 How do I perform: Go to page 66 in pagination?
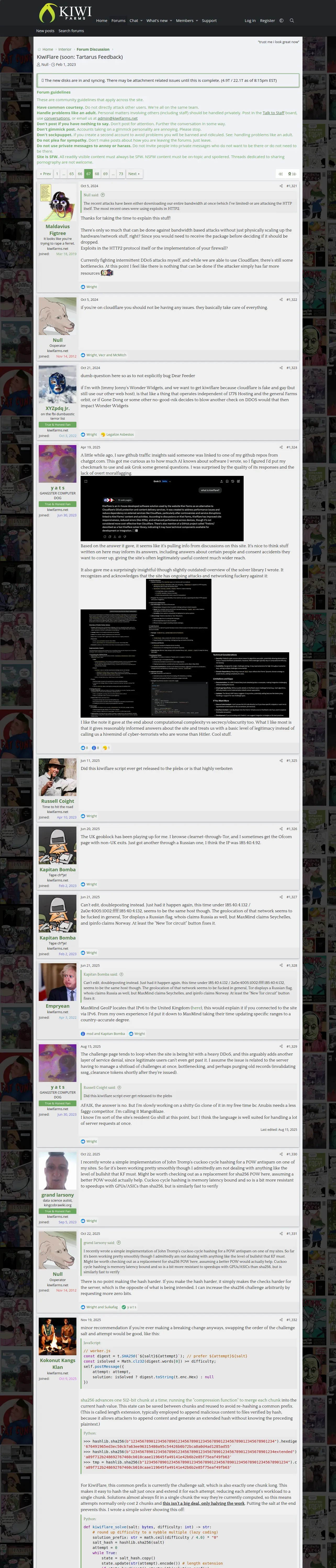point(80,174)
